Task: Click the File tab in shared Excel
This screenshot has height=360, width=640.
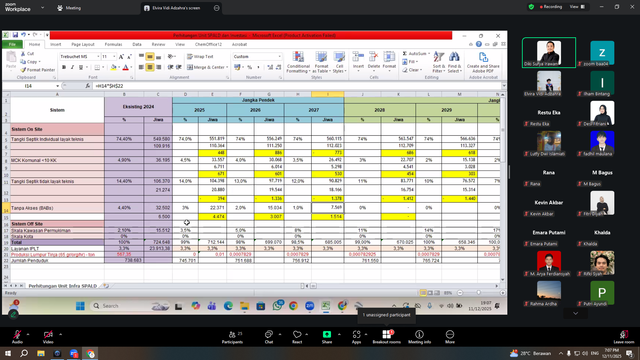Action: pyautogui.click(x=12, y=44)
